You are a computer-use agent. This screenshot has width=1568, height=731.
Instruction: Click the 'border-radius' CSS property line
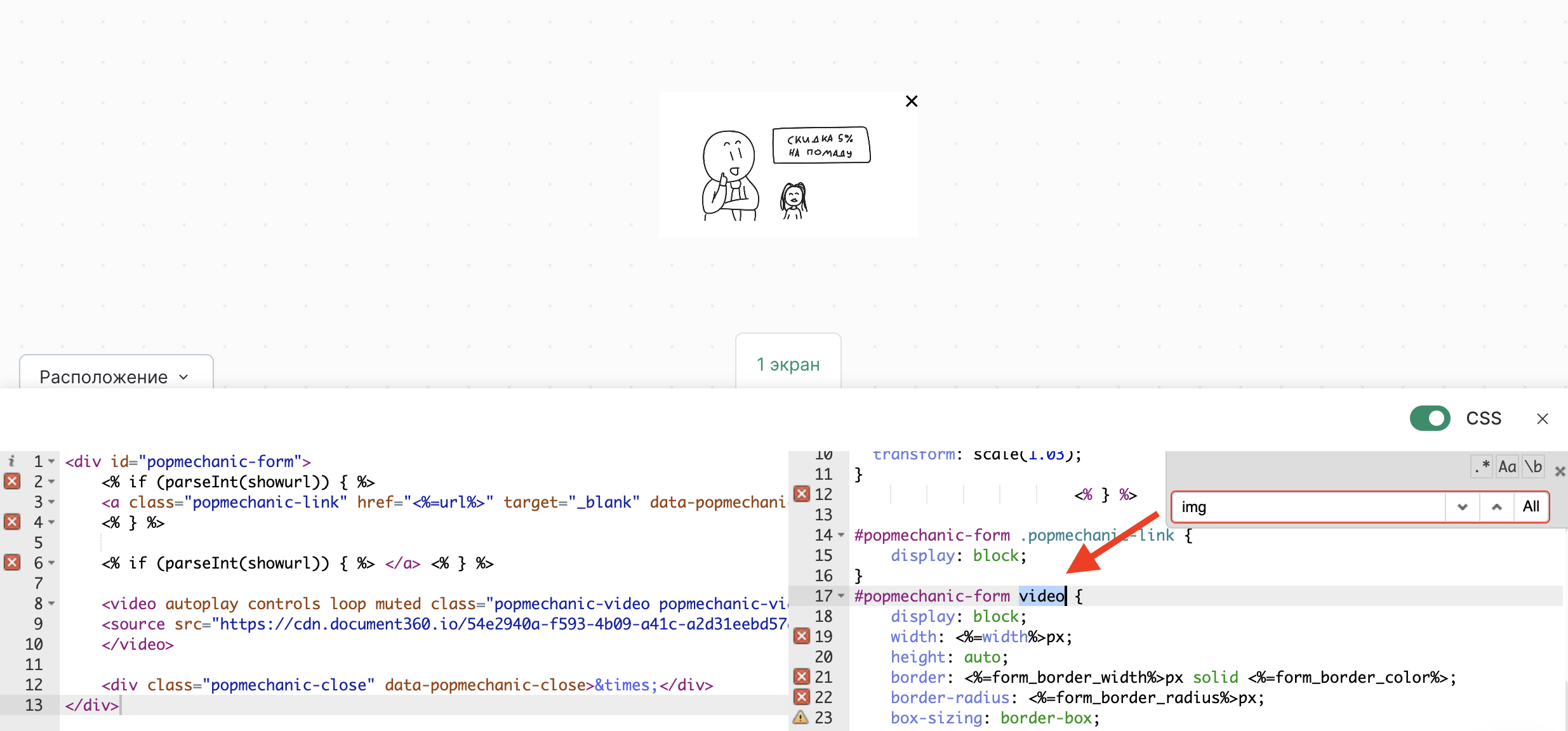[1077, 697]
